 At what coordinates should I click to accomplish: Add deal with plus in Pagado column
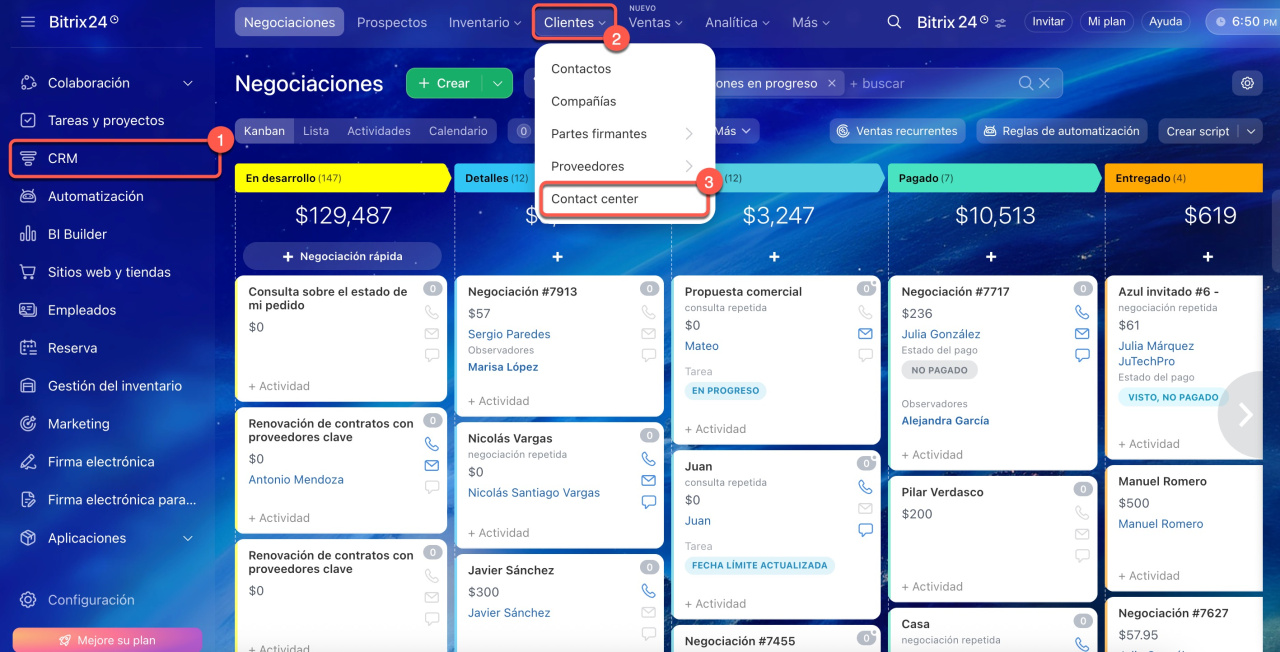pyautogui.click(x=990, y=257)
